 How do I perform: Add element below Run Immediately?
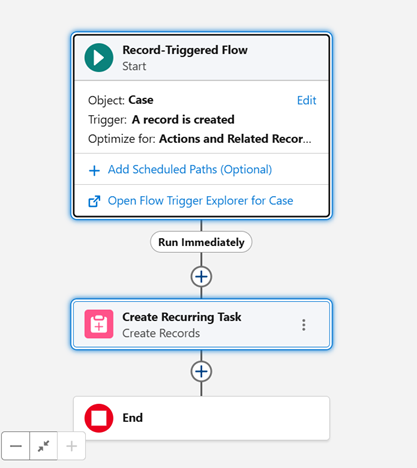tap(201, 277)
